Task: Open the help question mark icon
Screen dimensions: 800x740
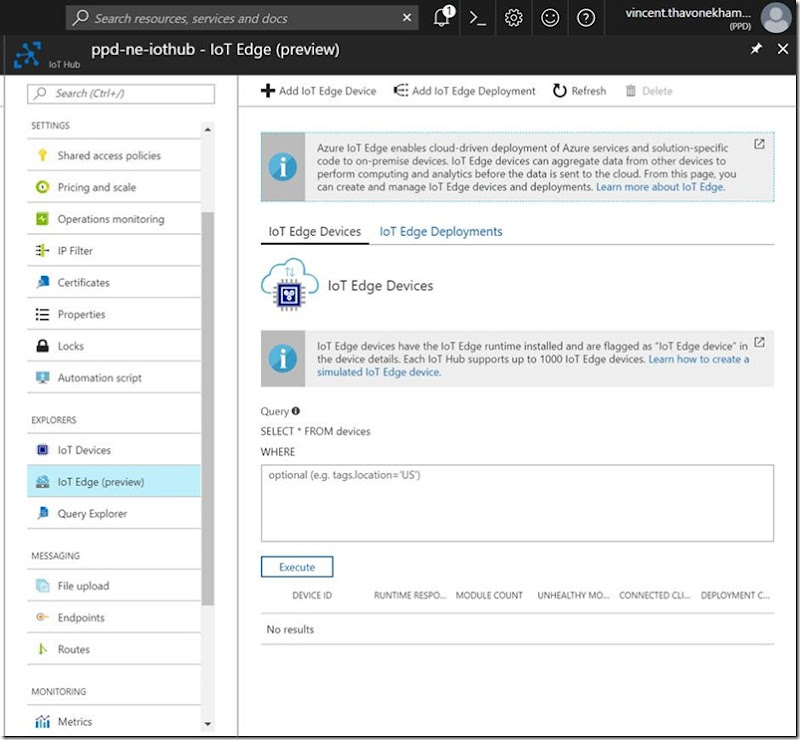Action: [586, 18]
